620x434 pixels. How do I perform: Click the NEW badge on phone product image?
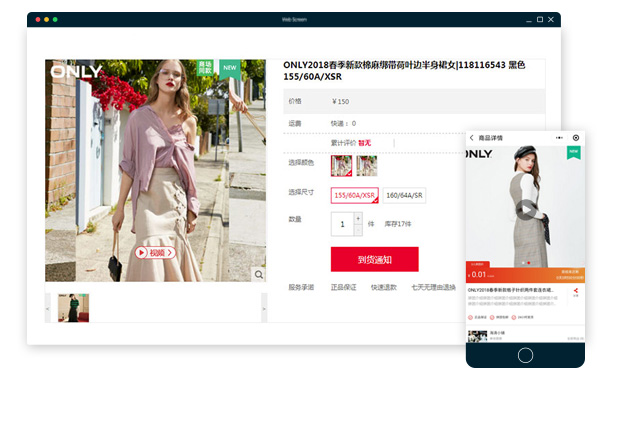(574, 153)
